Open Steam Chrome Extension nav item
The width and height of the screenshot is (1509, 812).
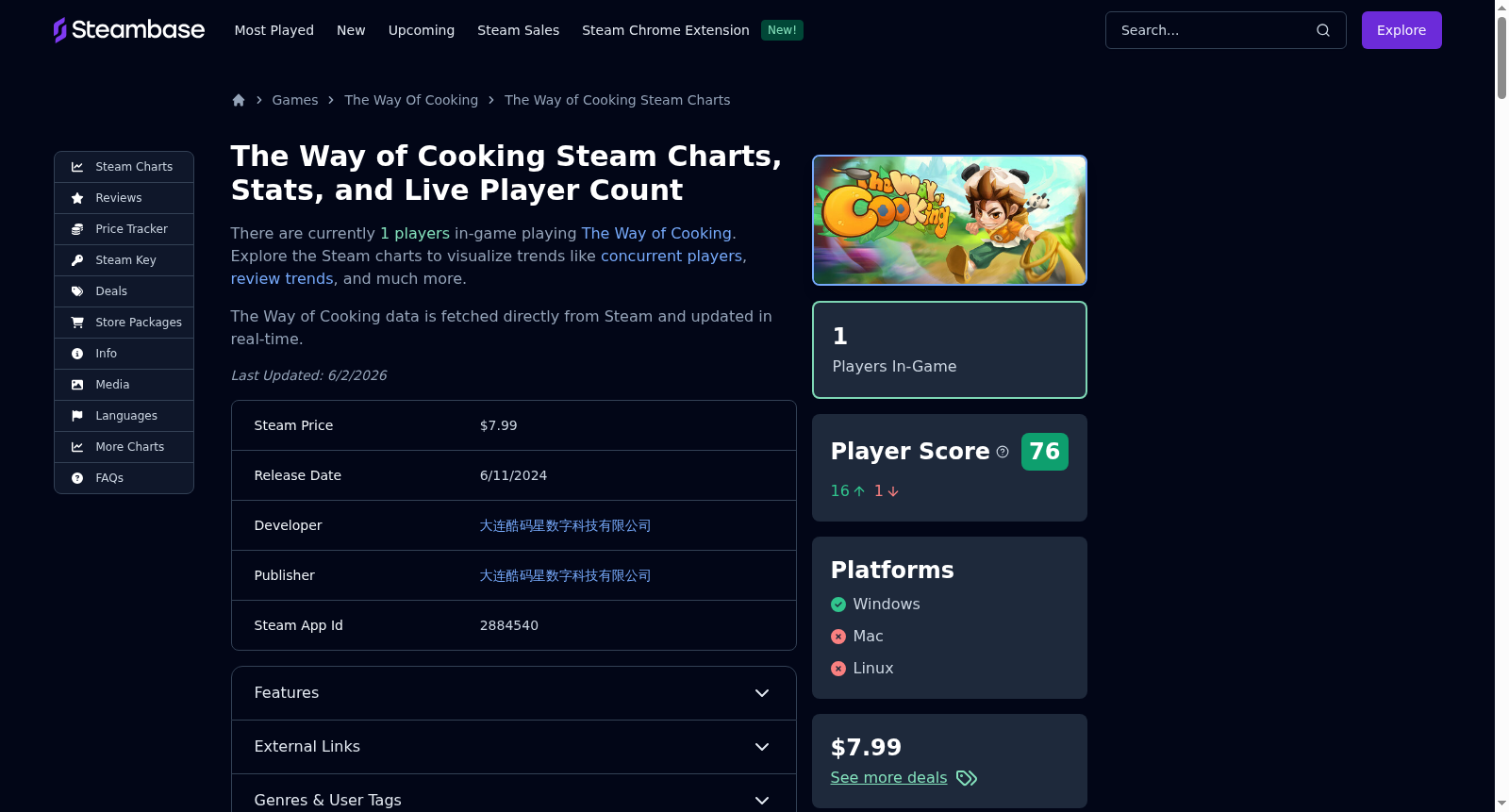(x=666, y=30)
